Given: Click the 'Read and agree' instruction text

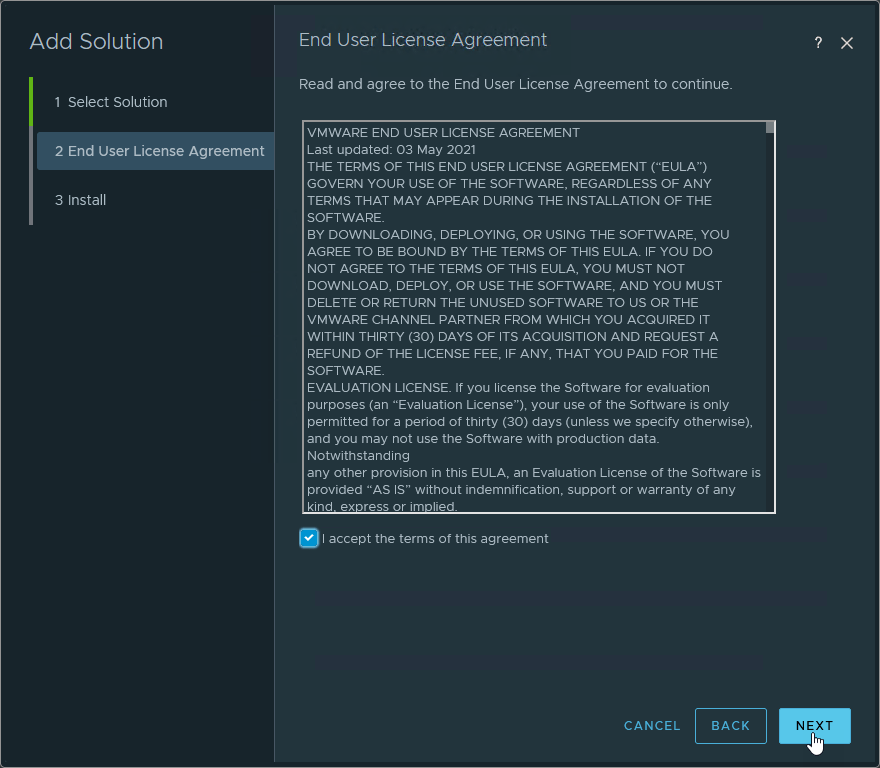Looking at the screenshot, I should (x=515, y=84).
